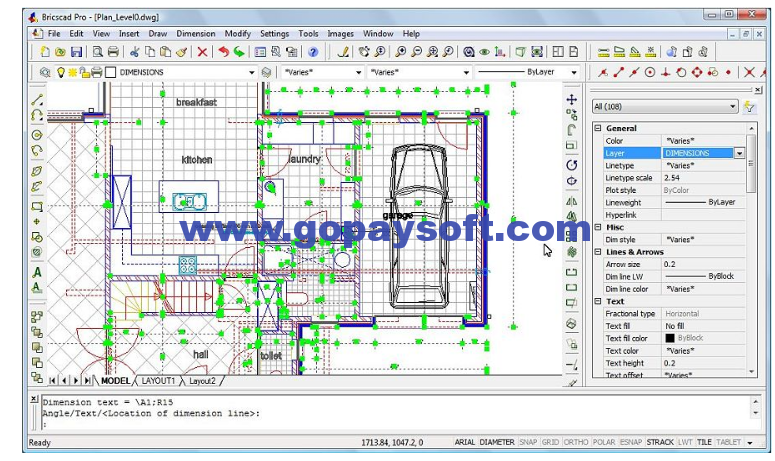Select the Text 'A' tool in left toolbar
775x461 pixels.
click(x=37, y=272)
